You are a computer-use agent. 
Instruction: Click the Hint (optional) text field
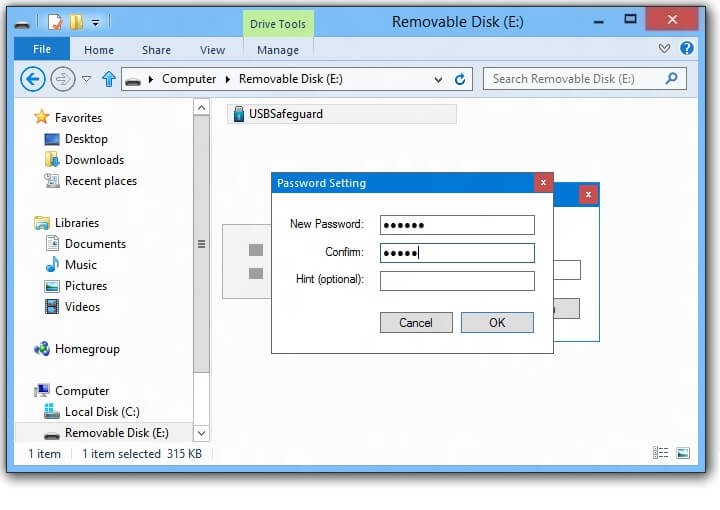click(x=457, y=280)
